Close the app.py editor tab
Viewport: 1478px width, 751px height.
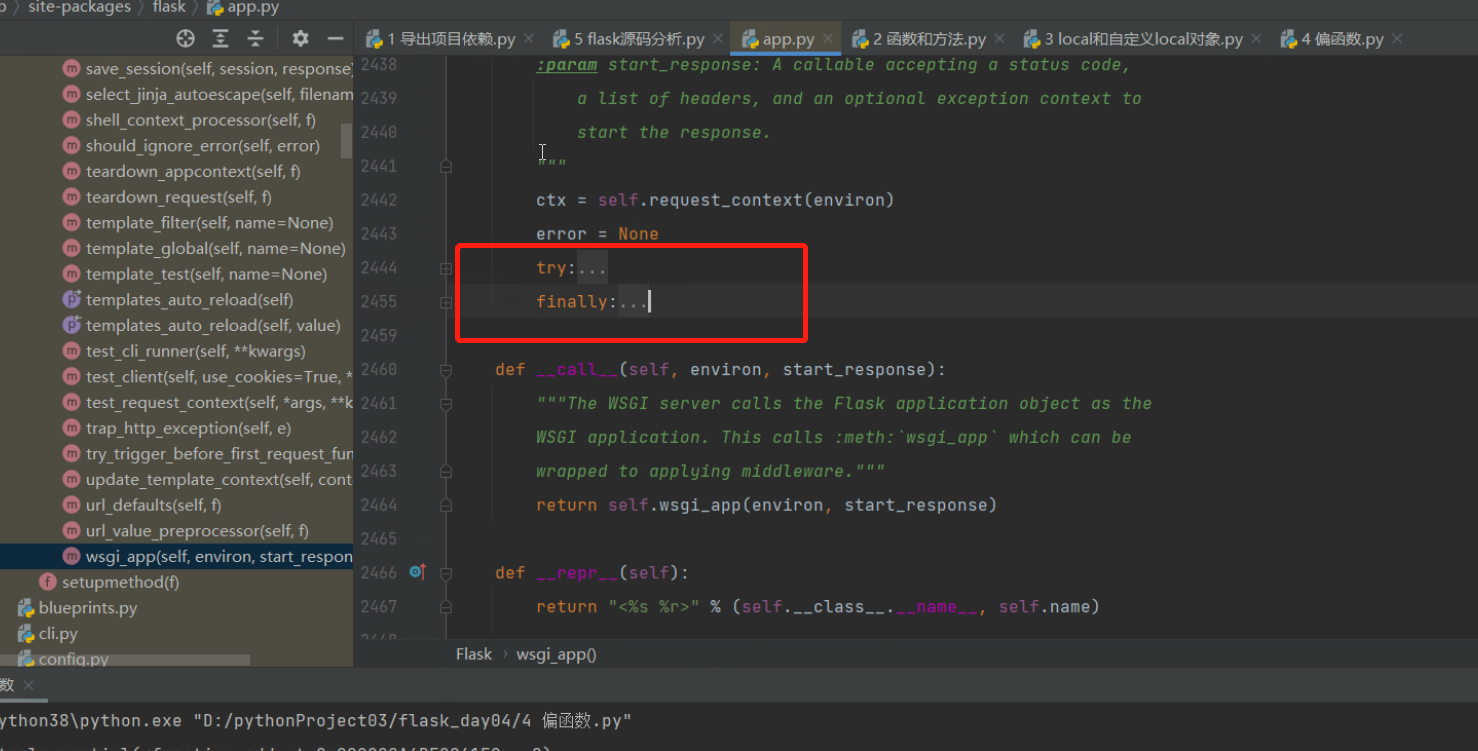coord(828,39)
